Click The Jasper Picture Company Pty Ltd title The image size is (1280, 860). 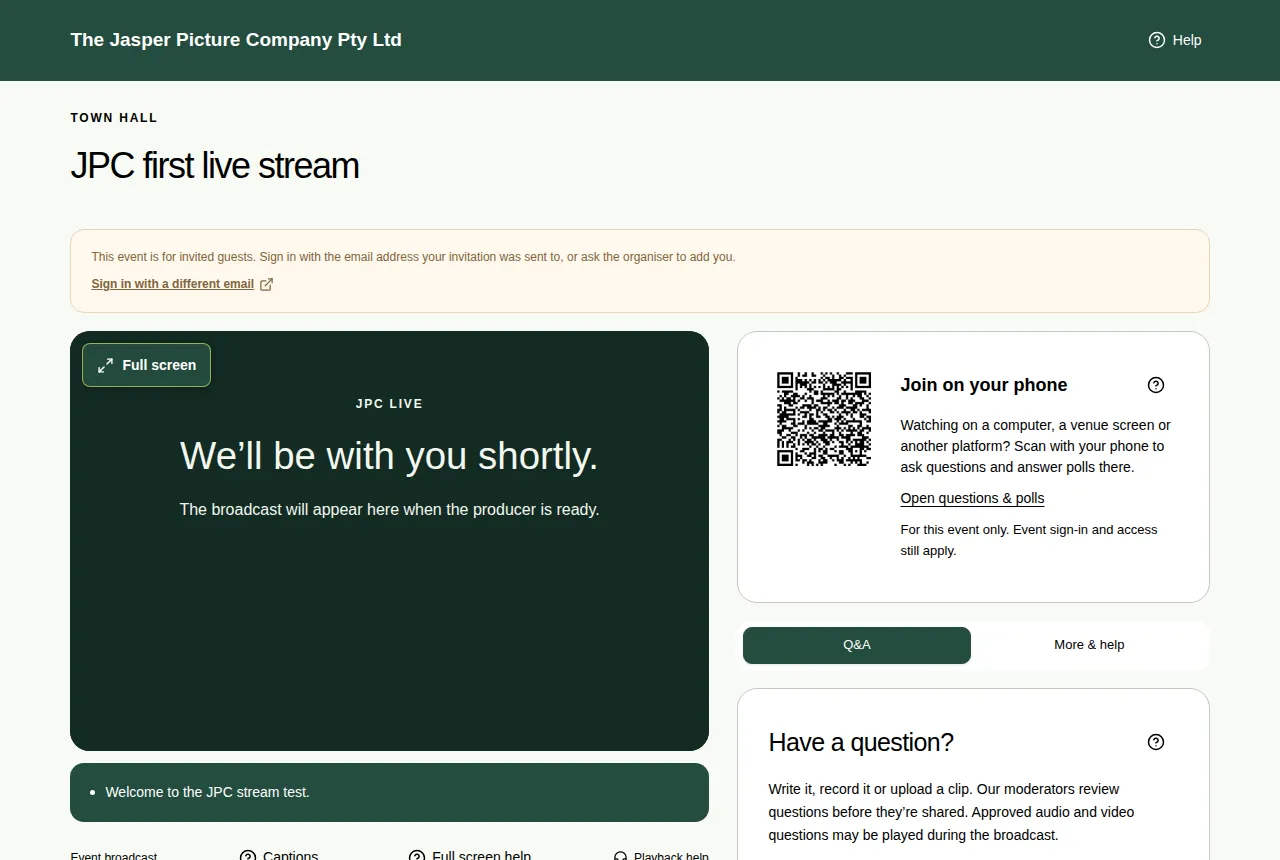pyautogui.click(x=236, y=40)
